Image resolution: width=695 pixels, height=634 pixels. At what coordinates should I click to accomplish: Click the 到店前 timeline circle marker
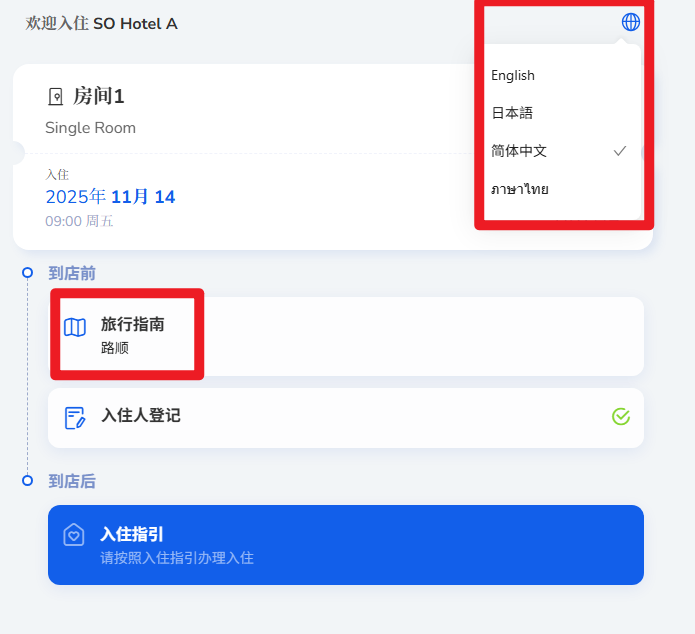(x=28, y=272)
